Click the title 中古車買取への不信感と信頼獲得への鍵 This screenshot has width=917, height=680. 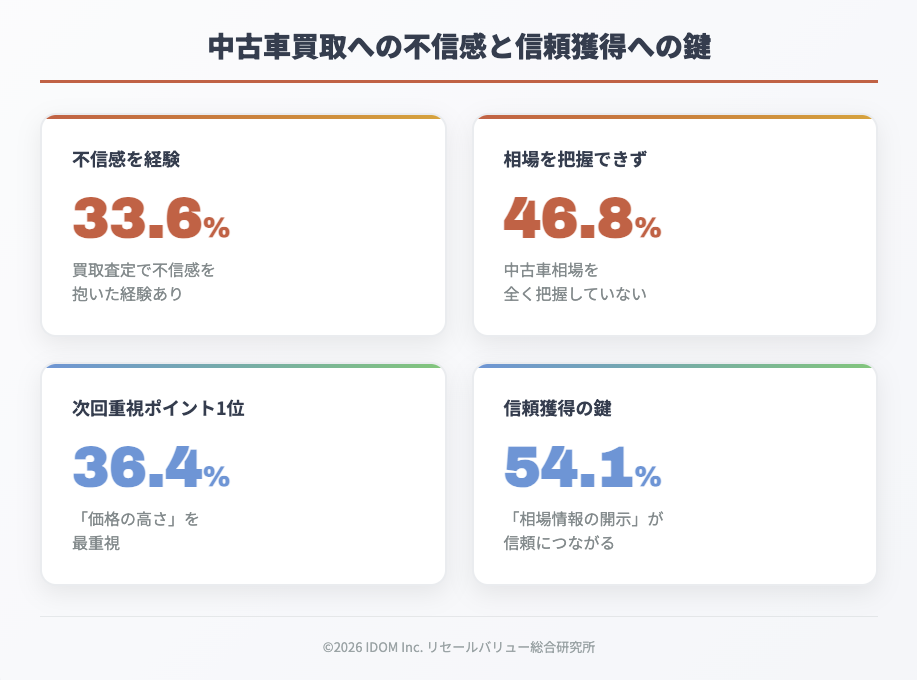[x=458, y=46]
